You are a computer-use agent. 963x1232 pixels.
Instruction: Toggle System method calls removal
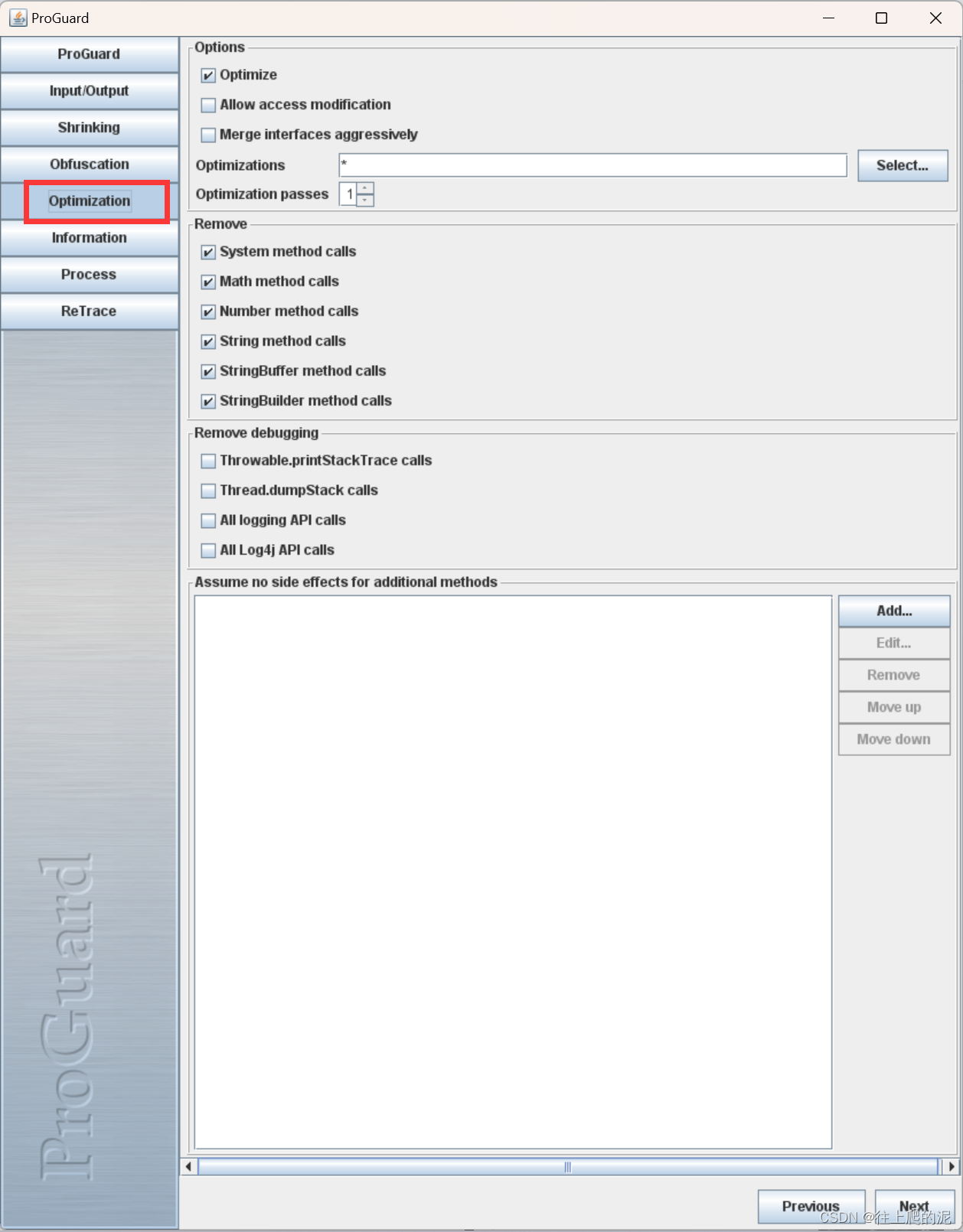coord(208,252)
